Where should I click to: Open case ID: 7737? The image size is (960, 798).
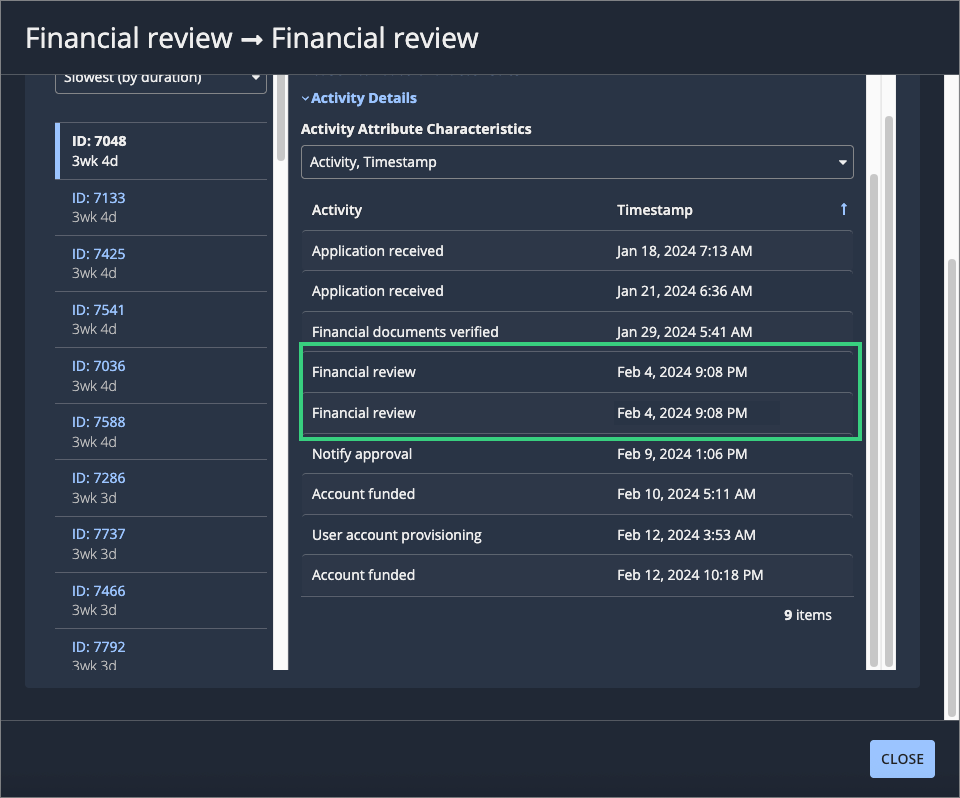click(161, 544)
